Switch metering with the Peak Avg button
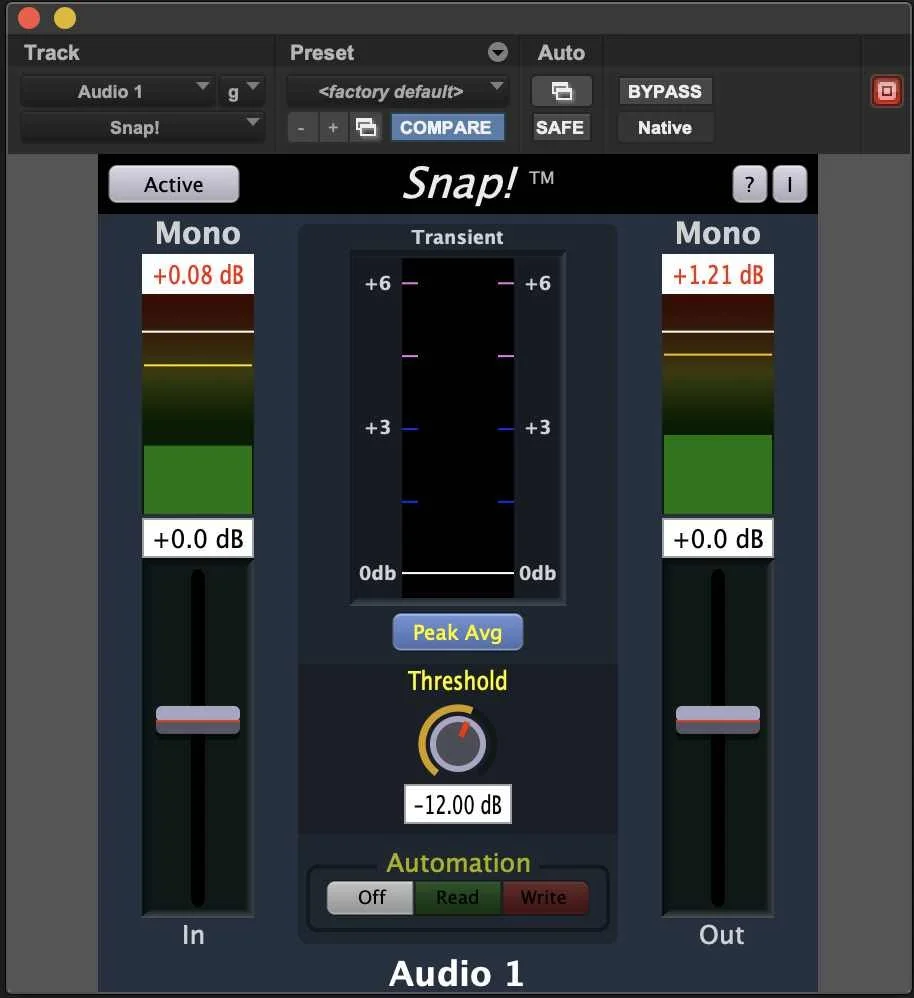 457,632
